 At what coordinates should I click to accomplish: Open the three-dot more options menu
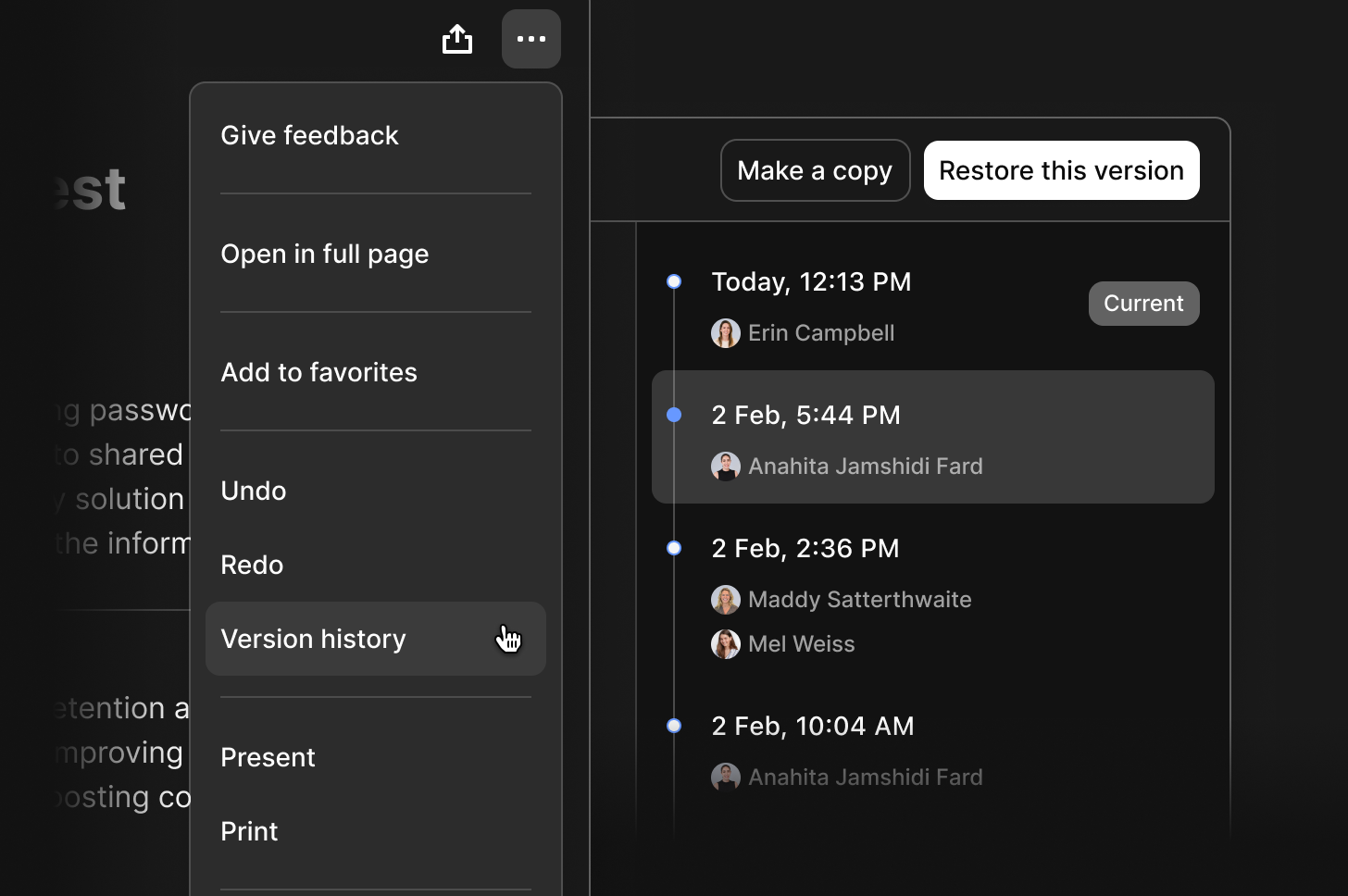click(x=531, y=39)
